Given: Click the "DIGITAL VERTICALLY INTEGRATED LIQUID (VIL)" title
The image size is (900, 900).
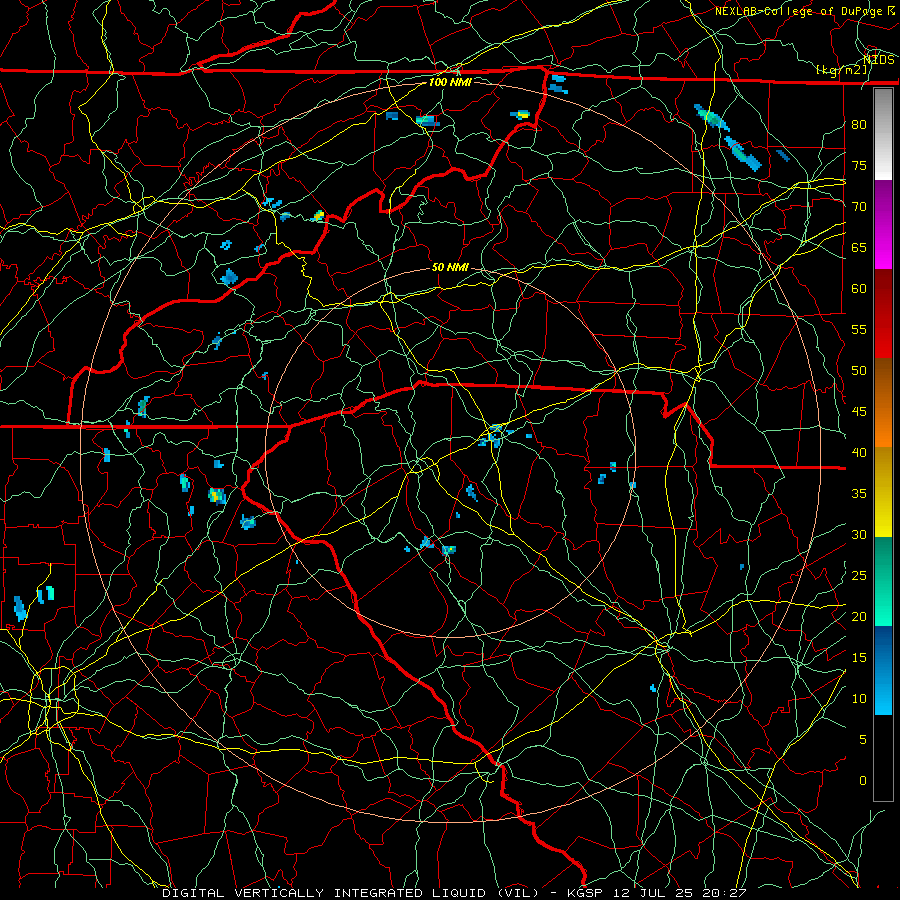Looking at the screenshot, I should click(x=351, y=893).
